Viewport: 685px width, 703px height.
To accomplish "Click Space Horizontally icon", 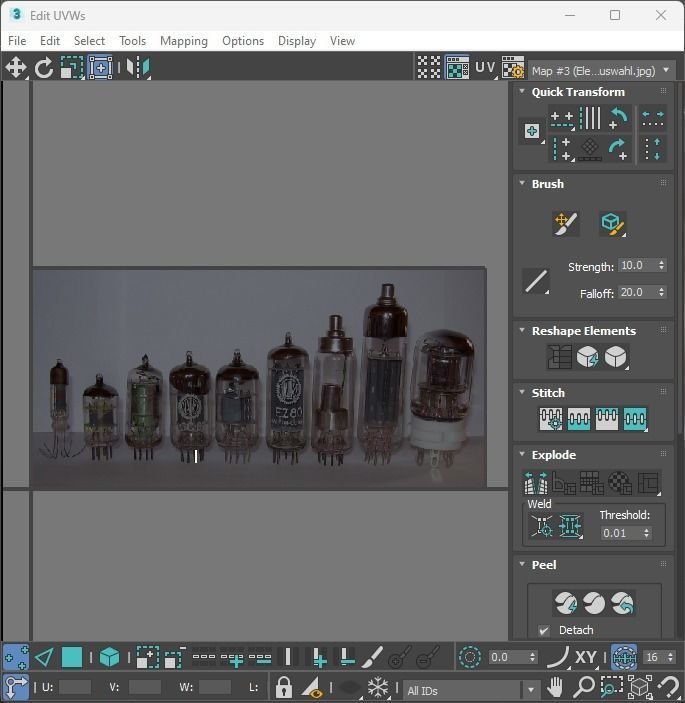I will point(653,119).
